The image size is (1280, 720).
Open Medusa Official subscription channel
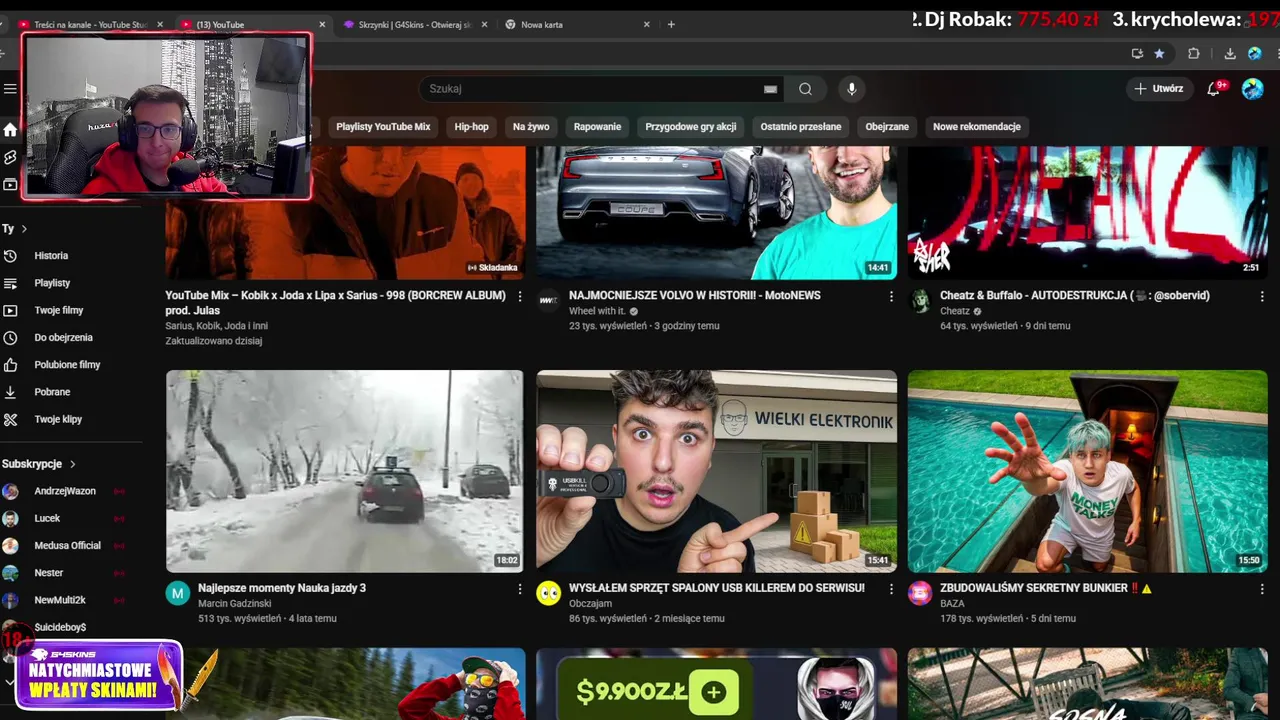[65, 546]
